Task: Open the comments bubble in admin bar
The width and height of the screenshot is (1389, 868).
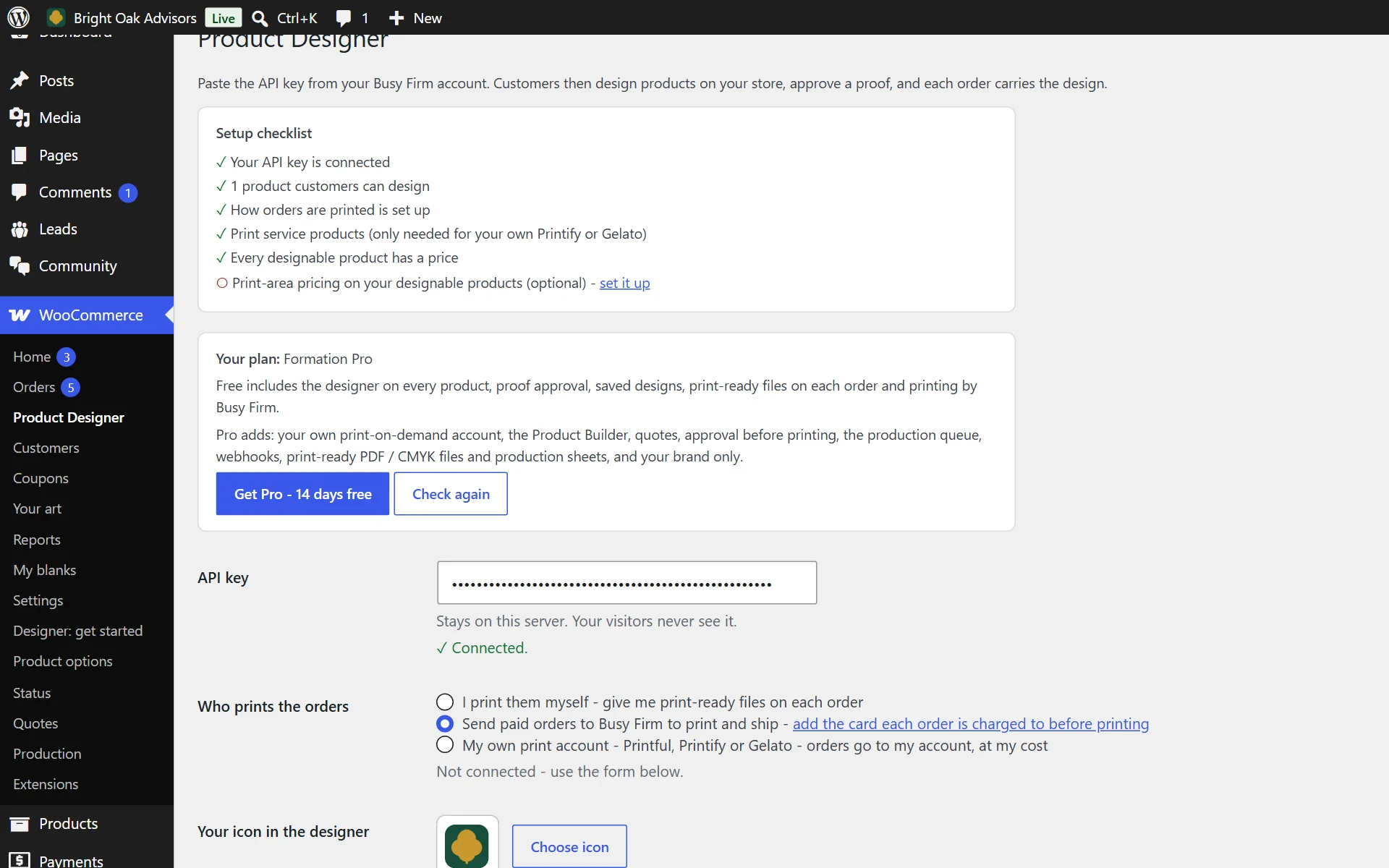Action: 344,18
